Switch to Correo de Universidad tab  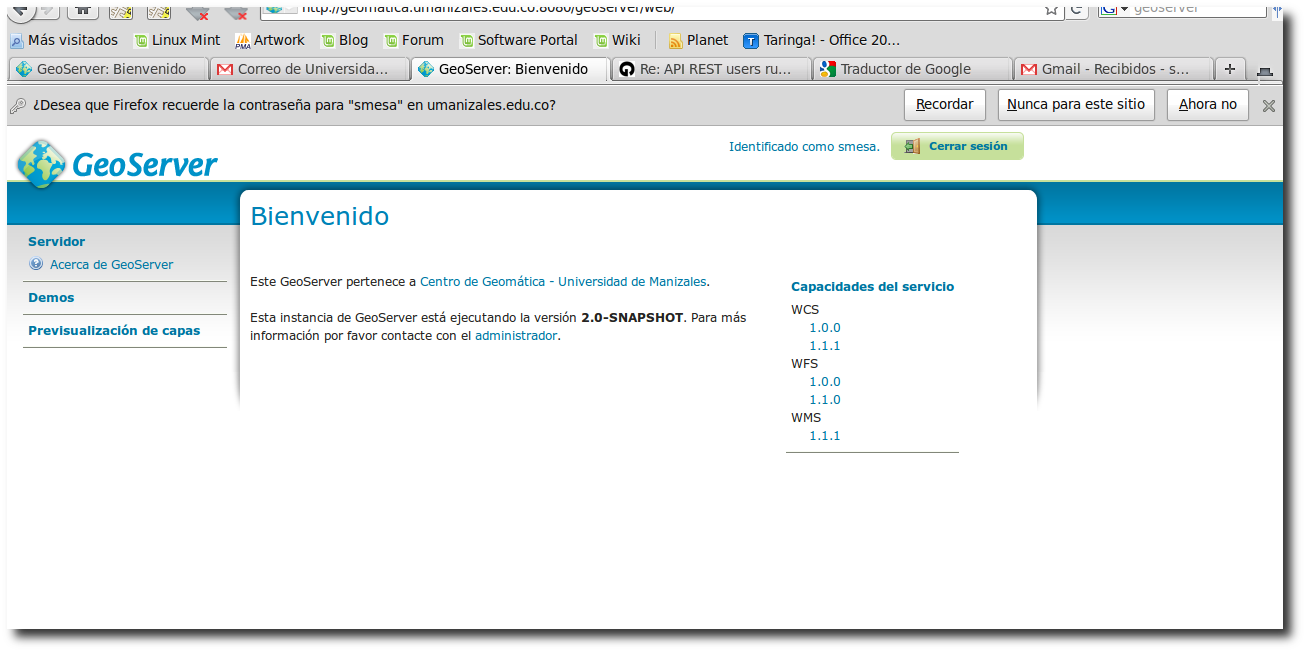(309, 69)
